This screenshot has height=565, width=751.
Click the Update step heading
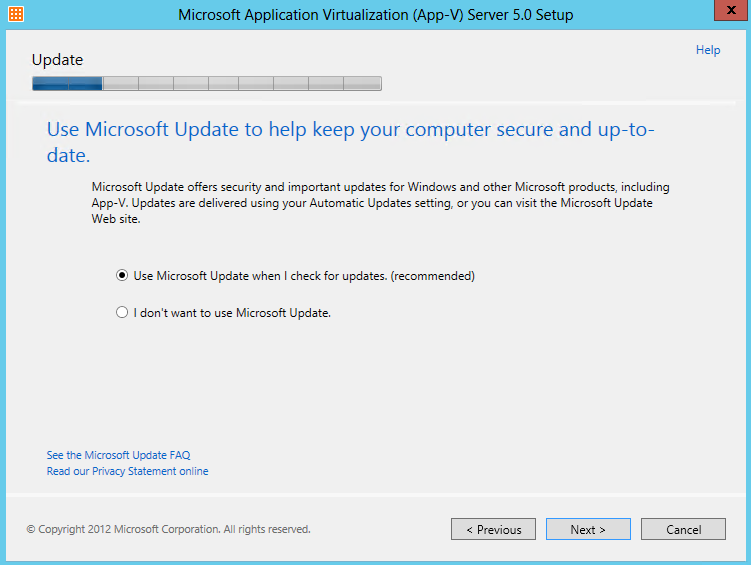click(x=57, y=60)
